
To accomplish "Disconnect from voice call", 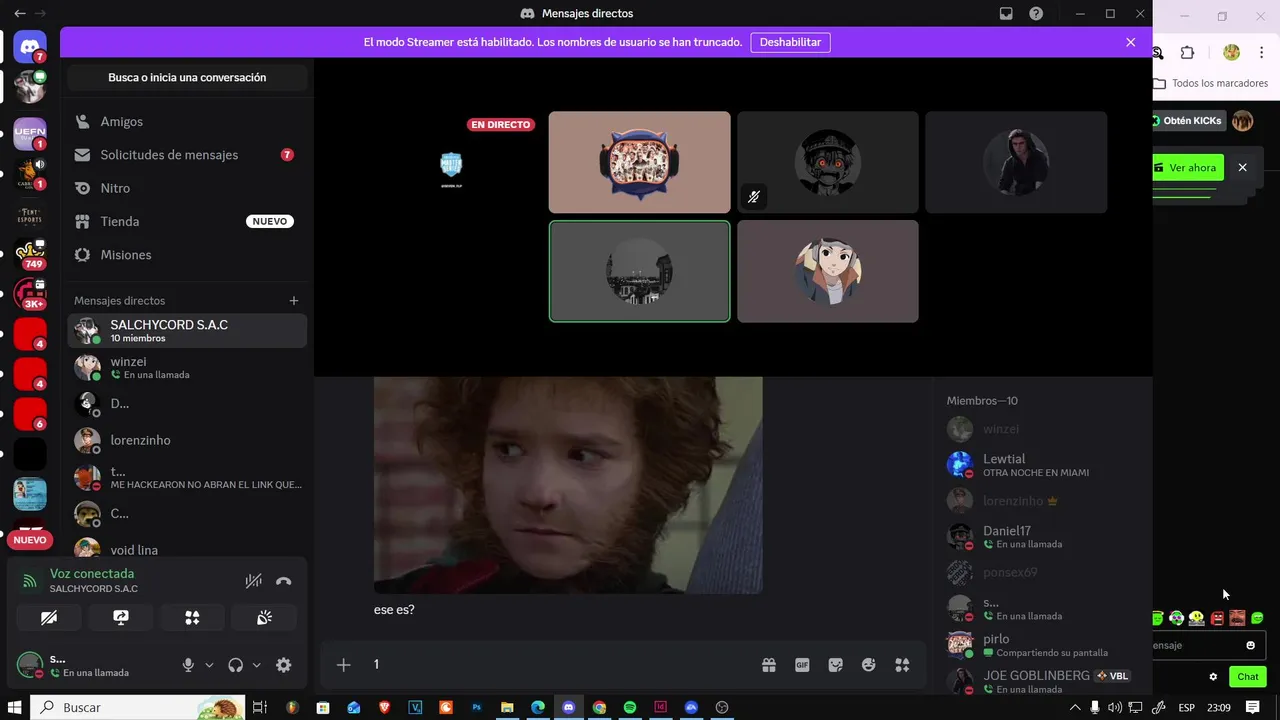I will [284, 581].
